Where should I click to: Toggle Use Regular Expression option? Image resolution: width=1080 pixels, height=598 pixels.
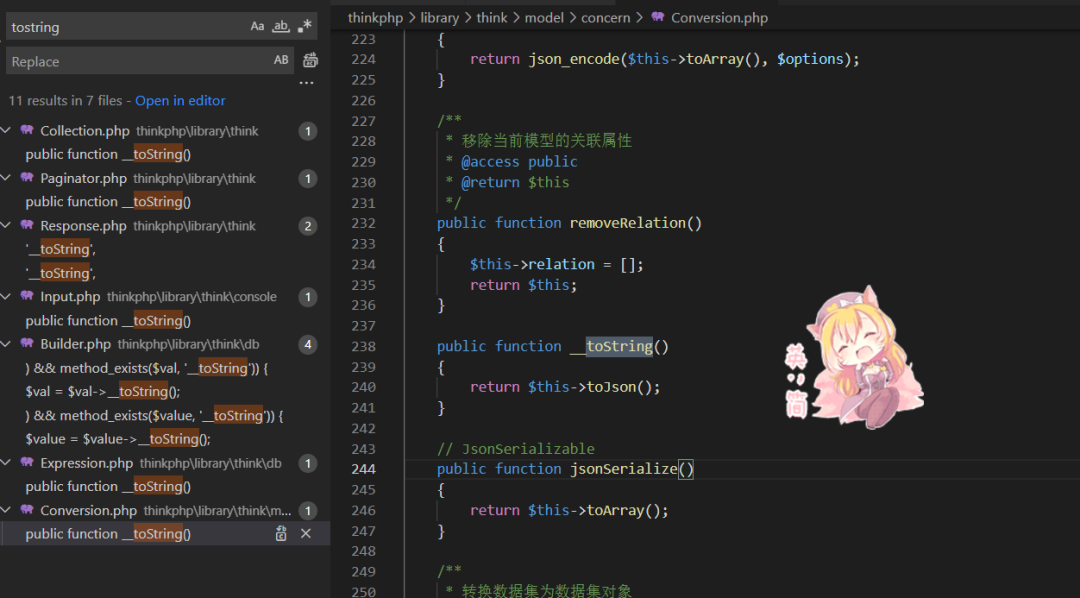pos(304,26)
